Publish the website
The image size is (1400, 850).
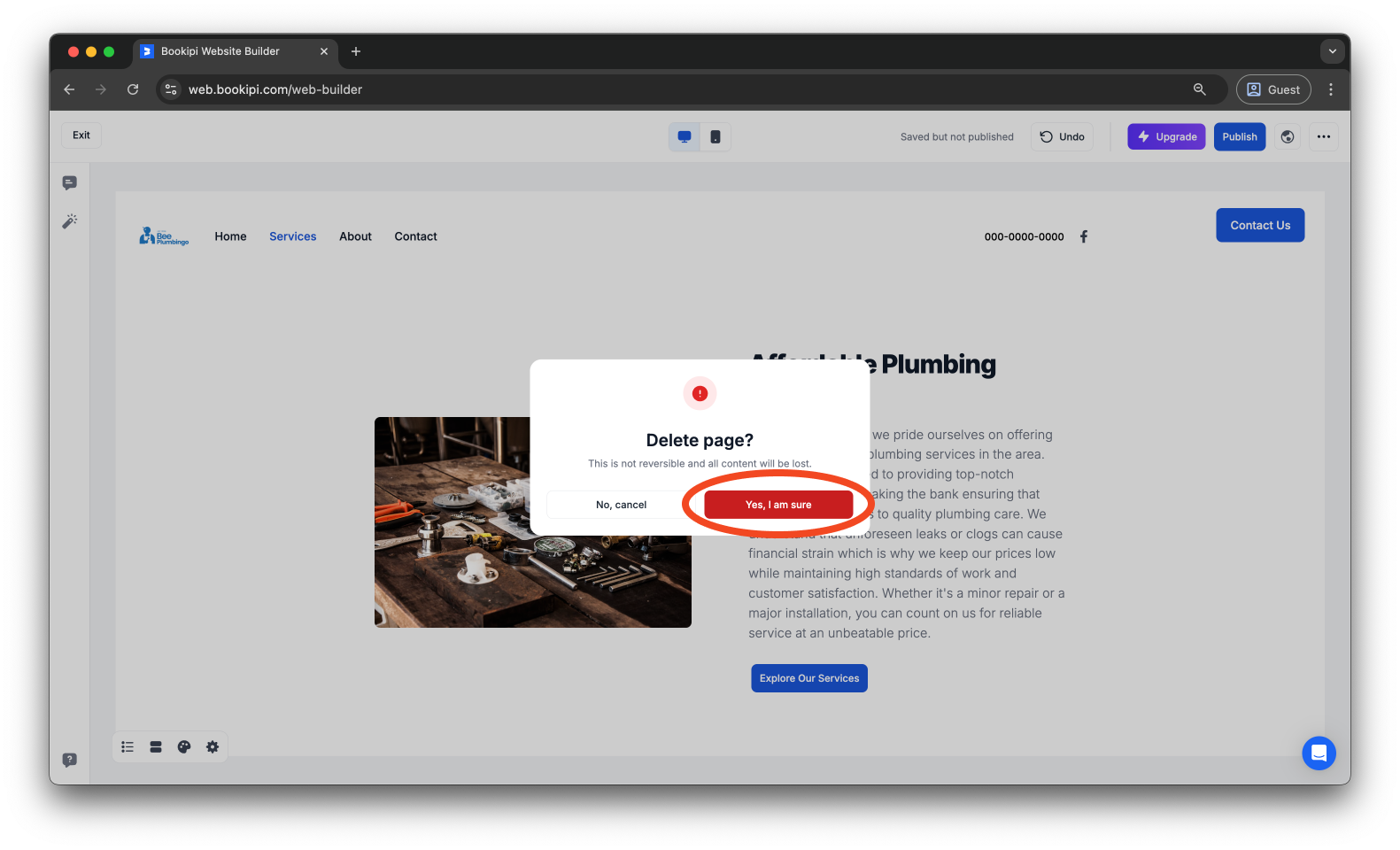pyautogui.click(x=1239, y=137)
